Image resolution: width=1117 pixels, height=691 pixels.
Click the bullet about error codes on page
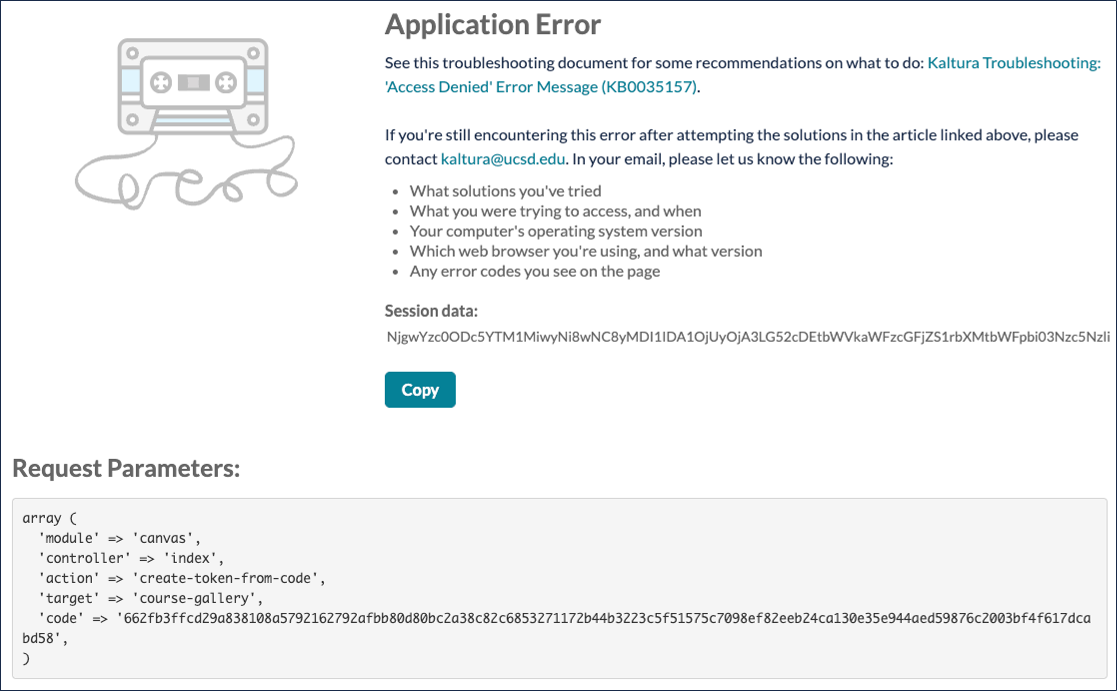pos(535,271)
